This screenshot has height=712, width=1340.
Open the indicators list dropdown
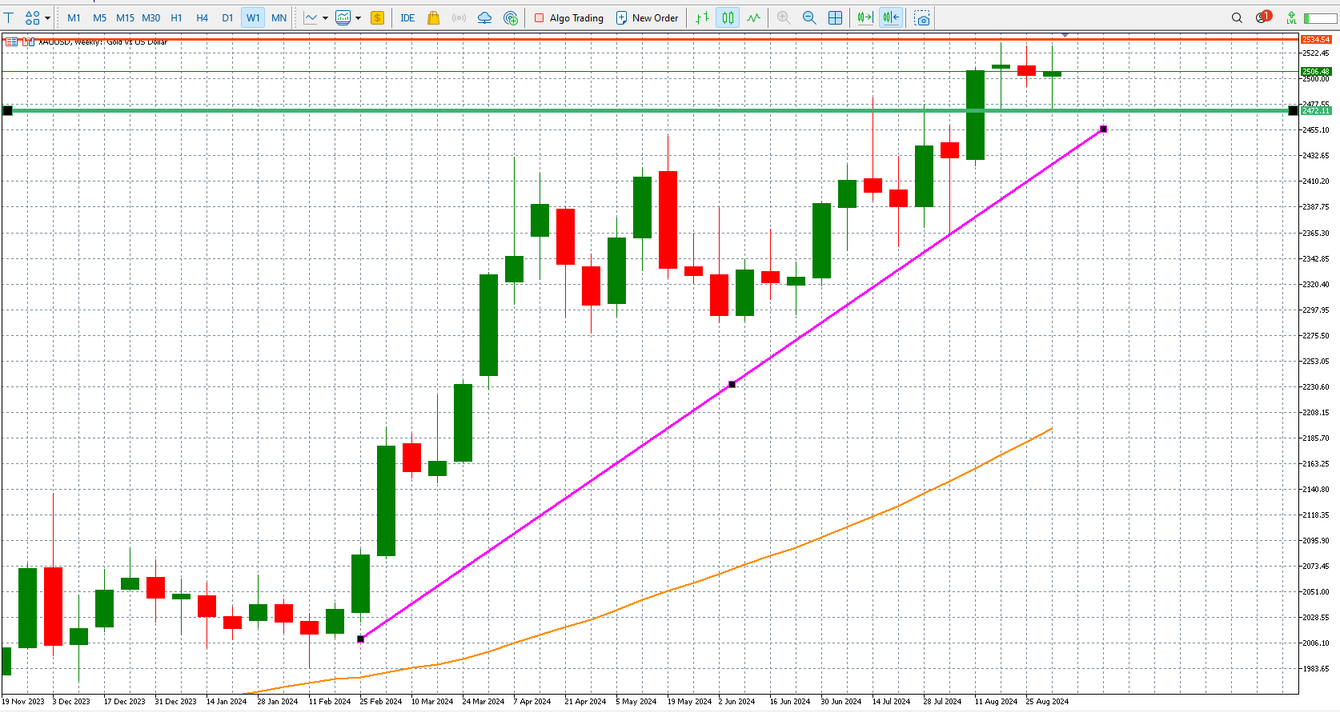pos(358,18)
